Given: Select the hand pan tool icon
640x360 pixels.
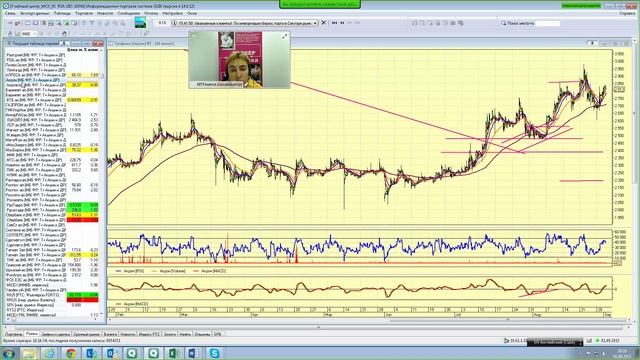Looking at the screenshot, I should coord(64,33).
